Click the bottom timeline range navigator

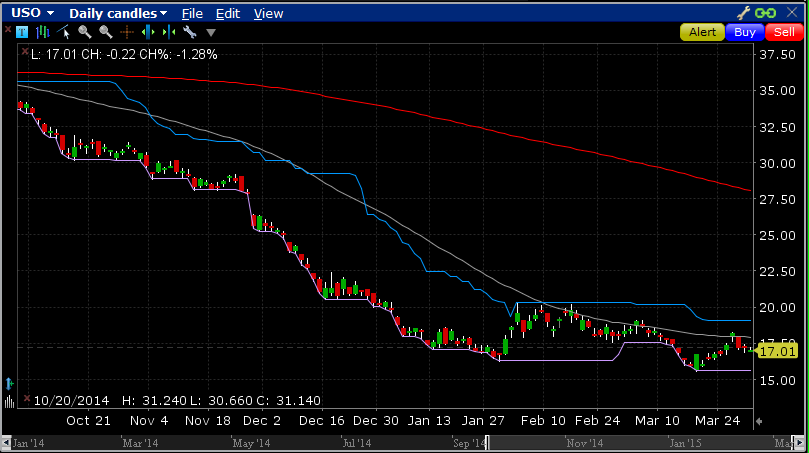[x=400, y=442]
